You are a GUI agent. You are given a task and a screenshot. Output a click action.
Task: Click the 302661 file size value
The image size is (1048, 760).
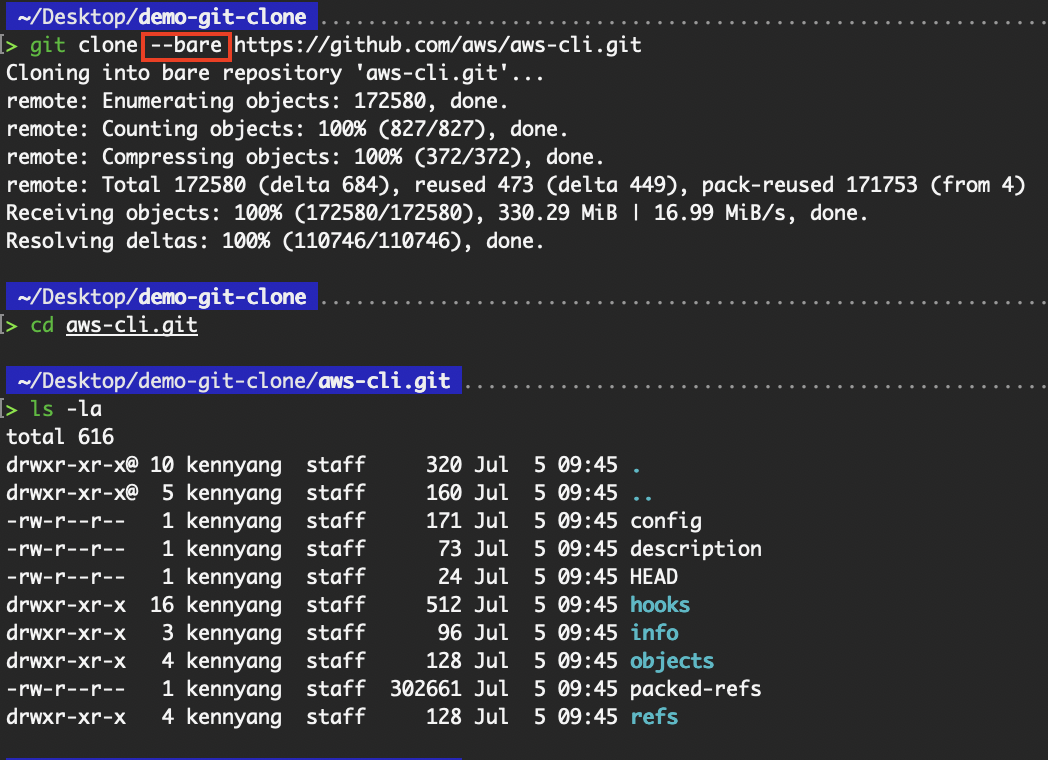coord(426,689)
